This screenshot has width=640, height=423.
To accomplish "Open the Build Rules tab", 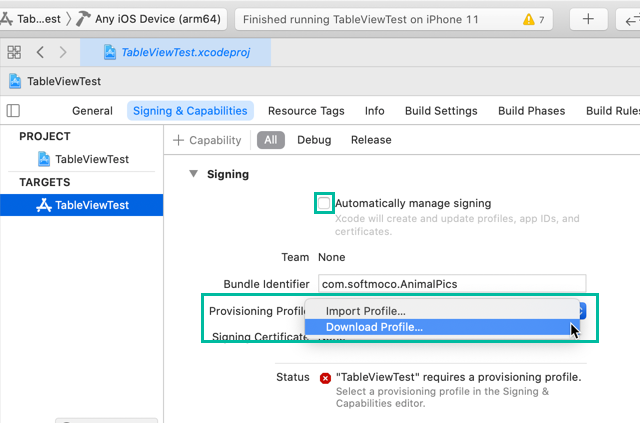I will coord(613,111).
